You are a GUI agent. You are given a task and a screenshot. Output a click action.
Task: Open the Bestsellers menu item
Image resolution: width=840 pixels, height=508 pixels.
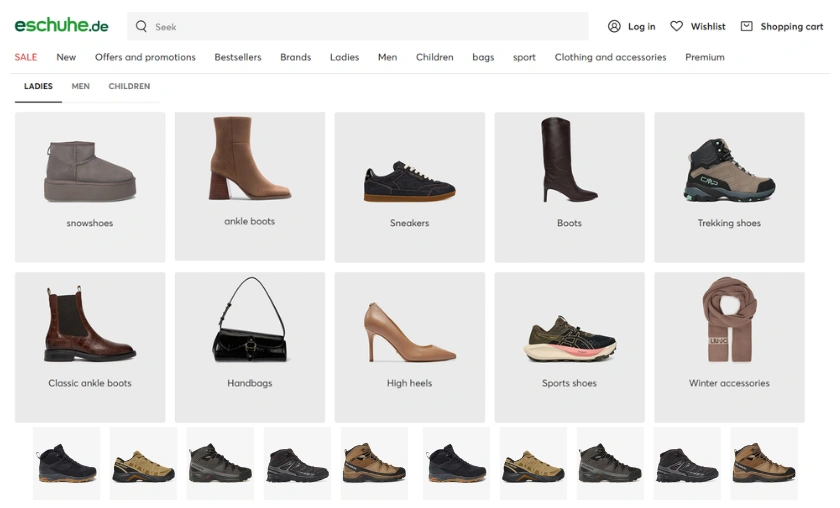238,57
